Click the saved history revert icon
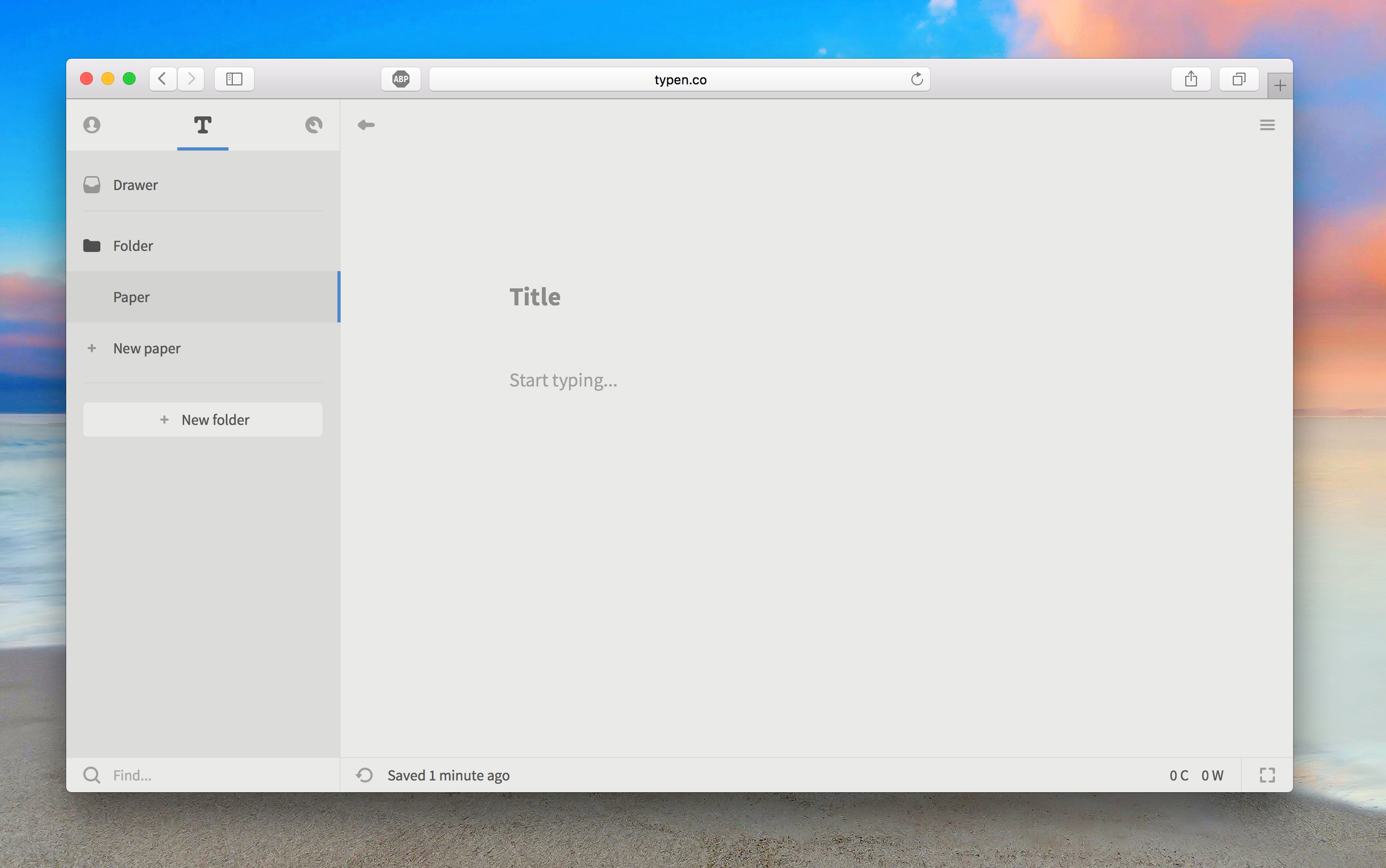 coord(365,775)
